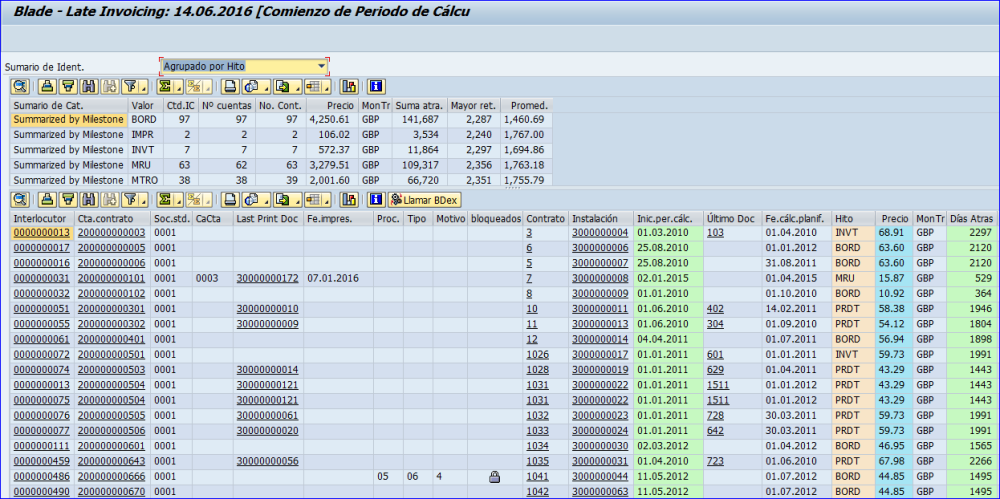
Task: Open Layout menu button in detail toolbar
Action: (316, 200)
